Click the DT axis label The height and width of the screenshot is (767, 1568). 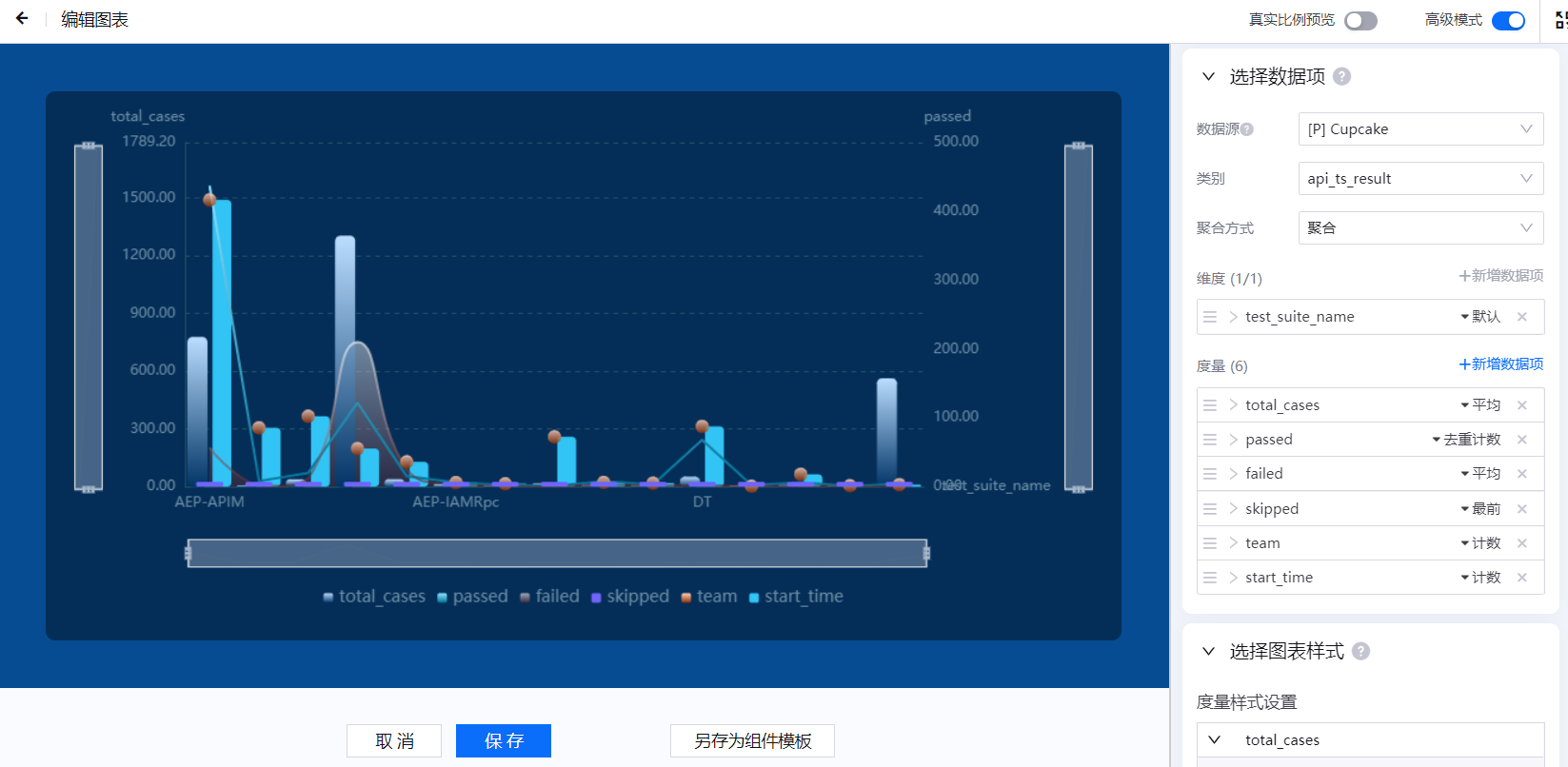tap(702, 501)
